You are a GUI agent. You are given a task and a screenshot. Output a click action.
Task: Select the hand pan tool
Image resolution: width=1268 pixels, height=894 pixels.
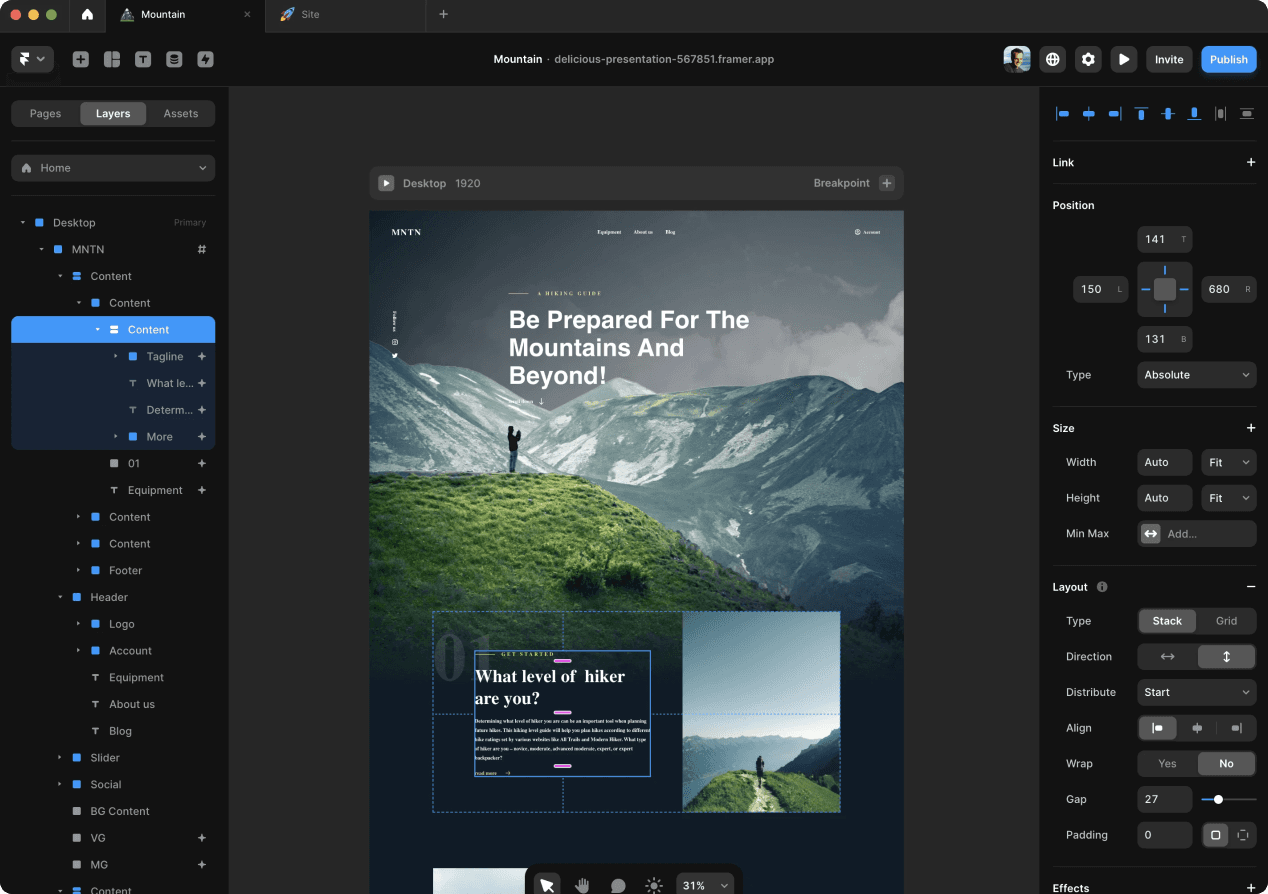pos(582,885)
